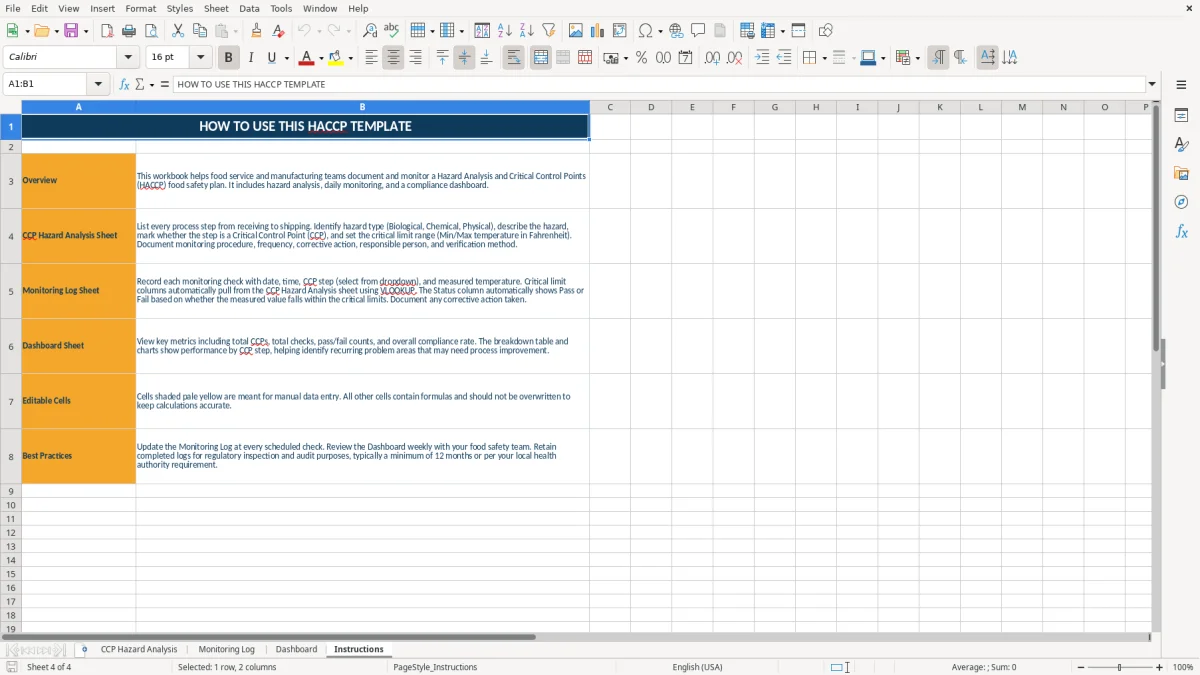Toggle Merge and Center Cells
The height and width of the screenshot is (675, 1200).
click(x=540, y=58)
